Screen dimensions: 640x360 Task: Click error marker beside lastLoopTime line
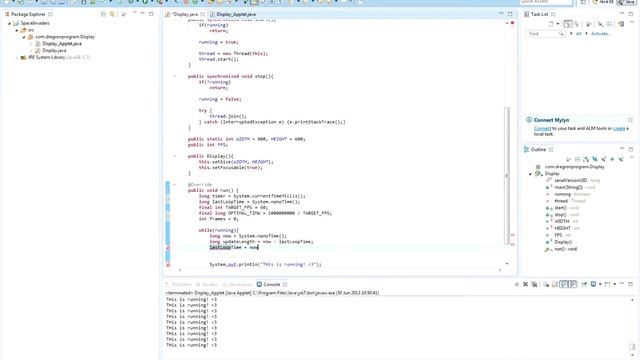click(168, 248)
